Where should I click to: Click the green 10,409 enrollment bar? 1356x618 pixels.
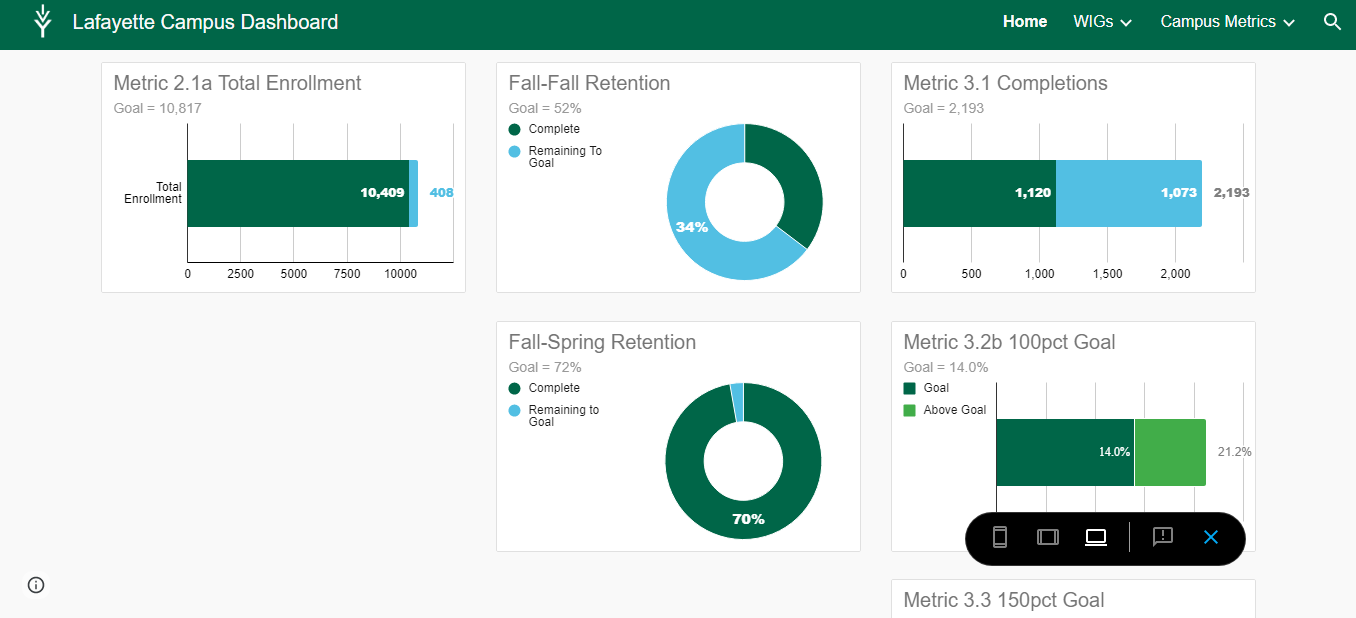pos(298,193)
